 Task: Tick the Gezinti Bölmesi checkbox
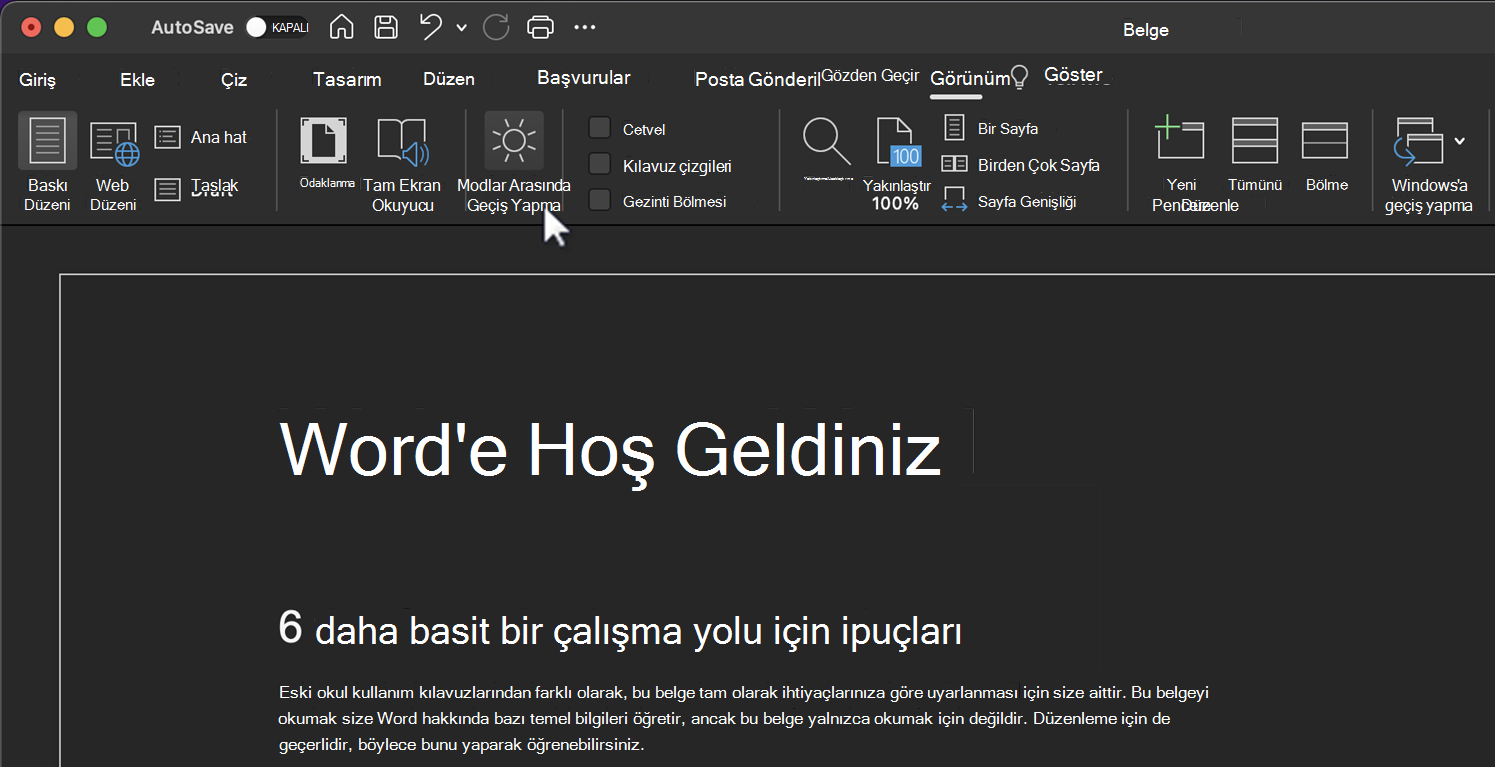click(600, 200)
